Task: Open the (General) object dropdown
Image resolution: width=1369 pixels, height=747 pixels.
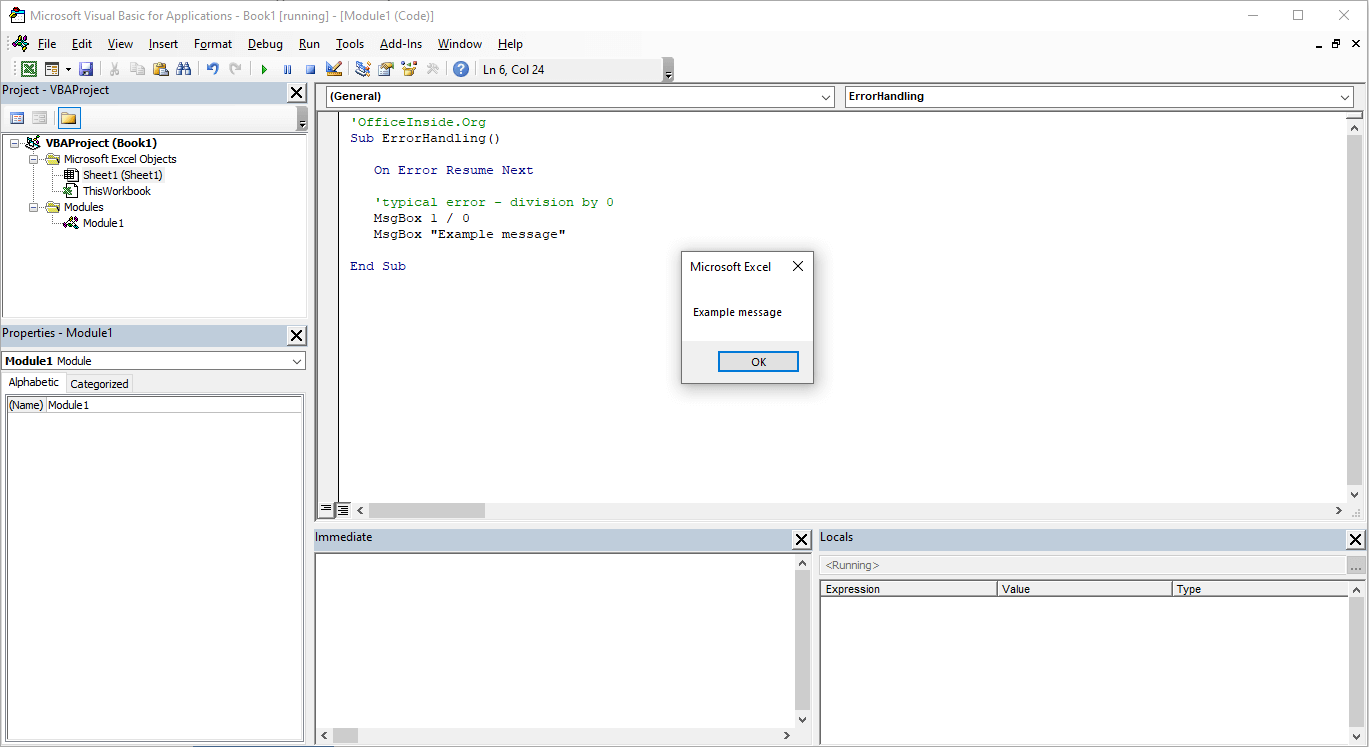Action: [826, 97]
